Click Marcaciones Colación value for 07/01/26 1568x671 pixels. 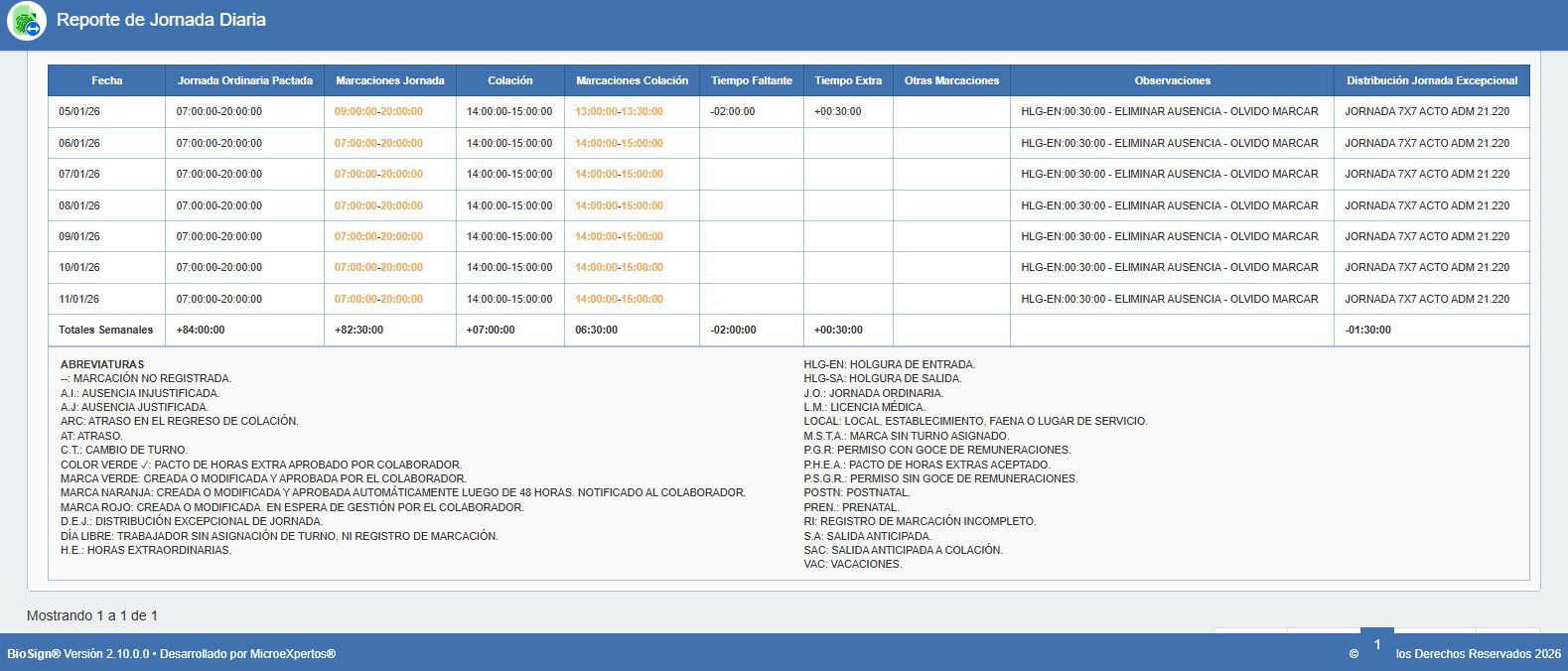tap(619, 174)
